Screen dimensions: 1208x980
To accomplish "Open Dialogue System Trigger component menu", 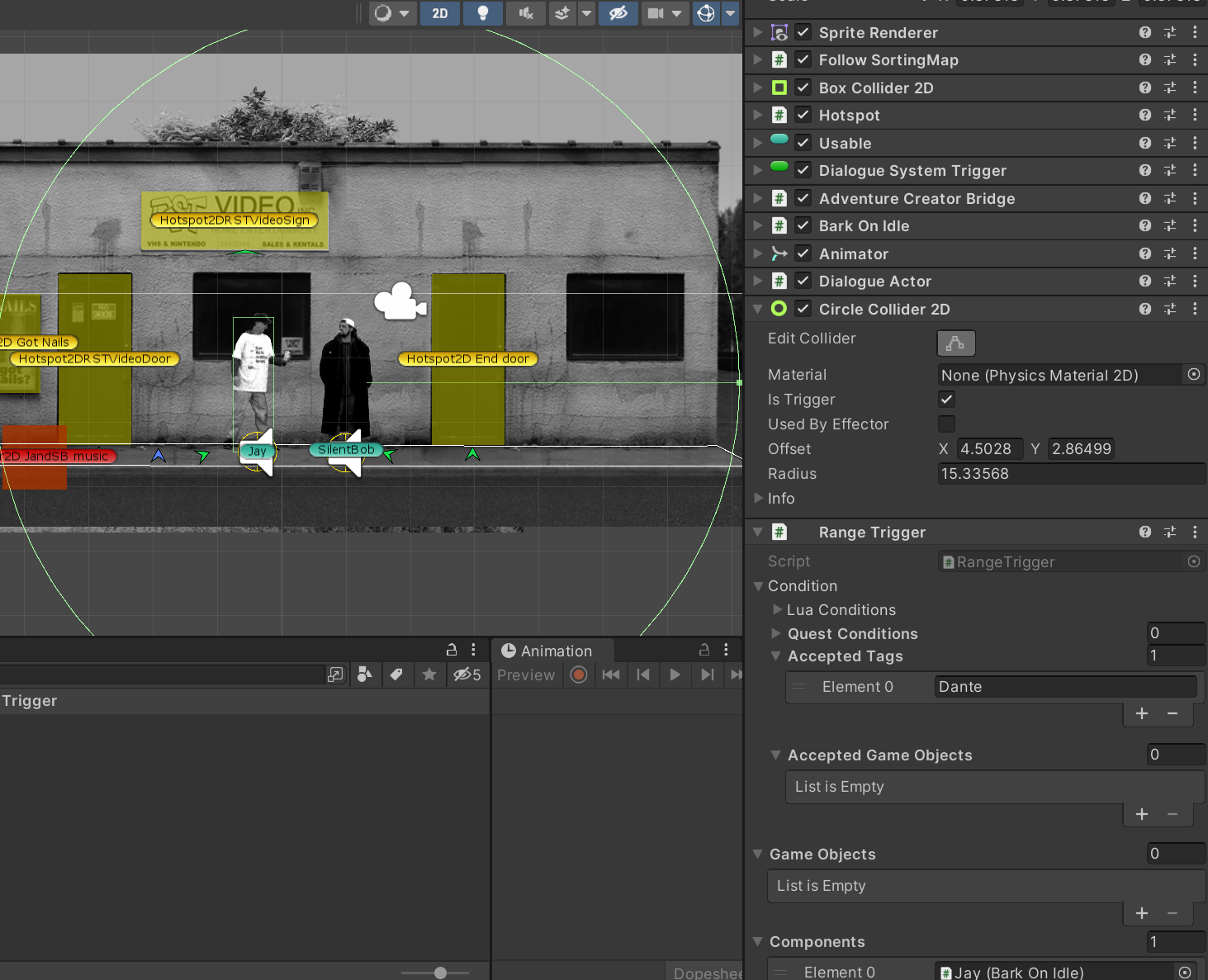I will click(1195, 170).
